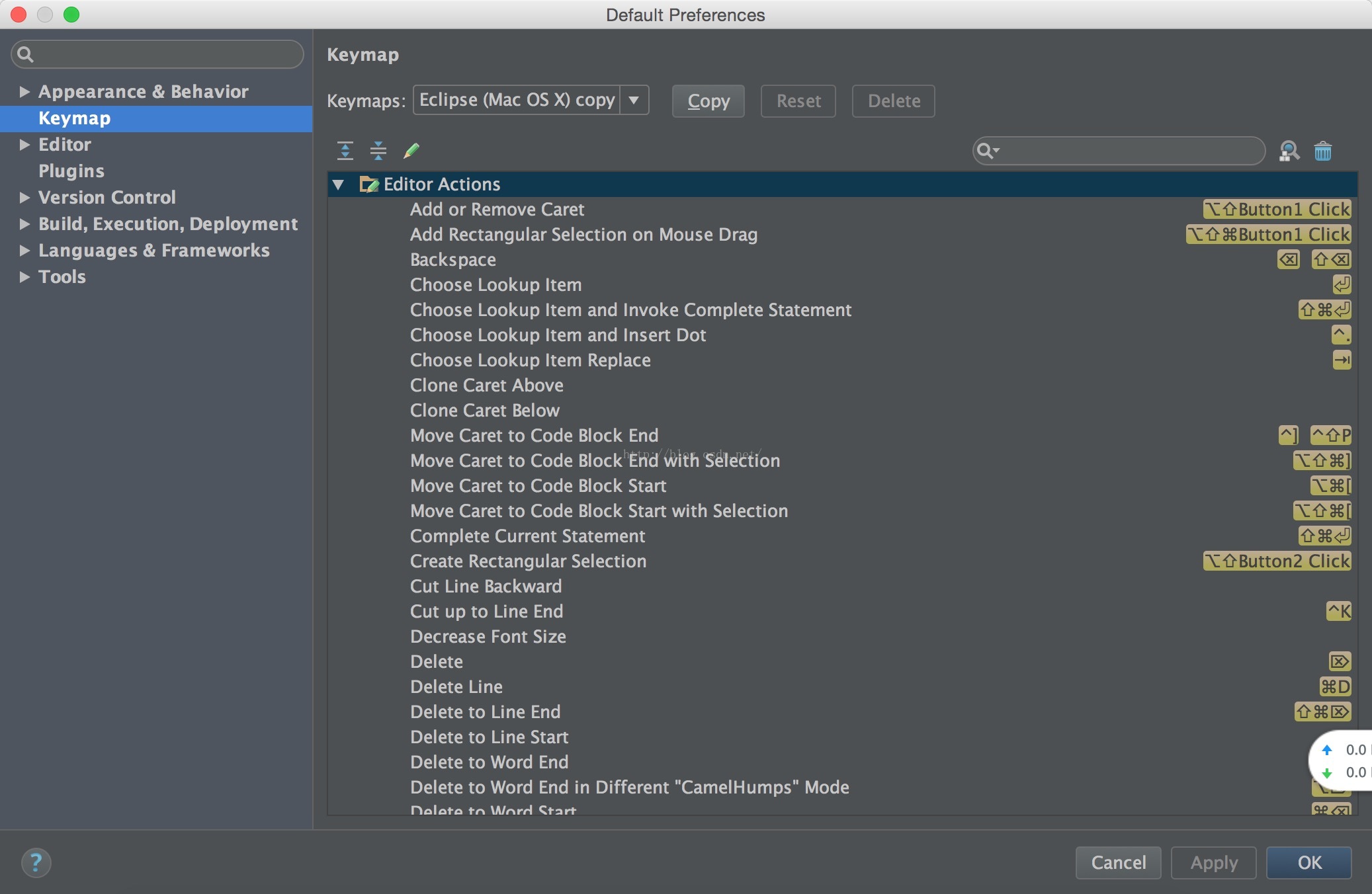Click the OK button

[1308, 862]
